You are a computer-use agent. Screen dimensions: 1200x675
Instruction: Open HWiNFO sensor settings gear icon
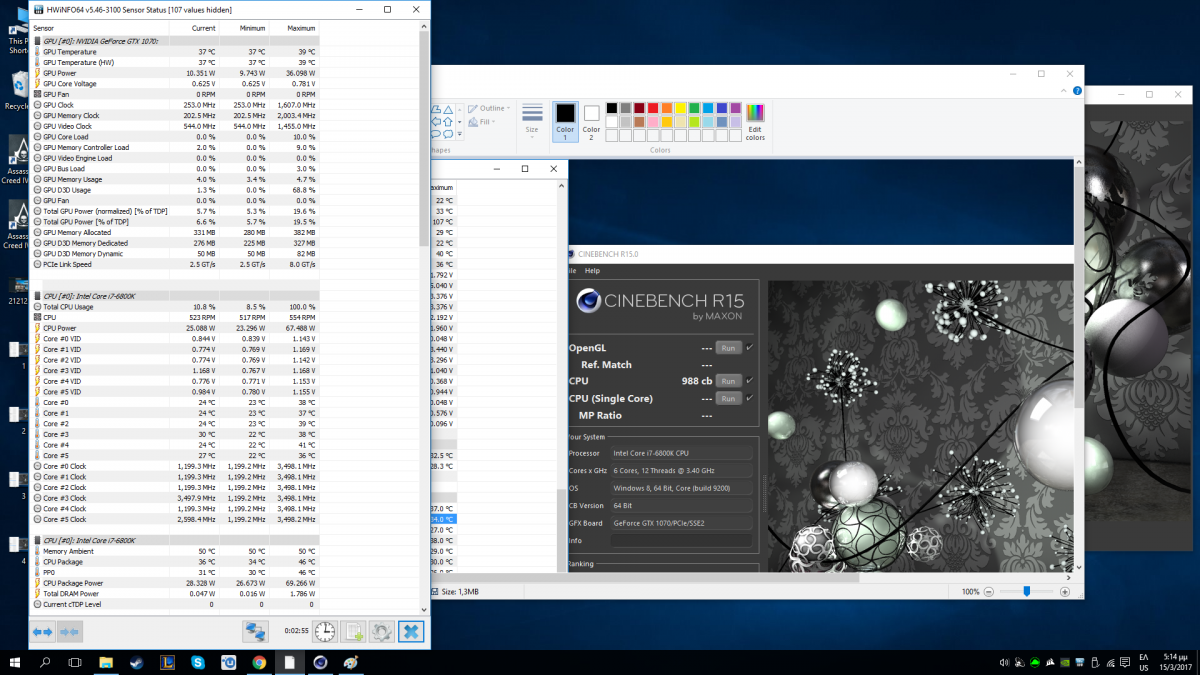point(381,632)
